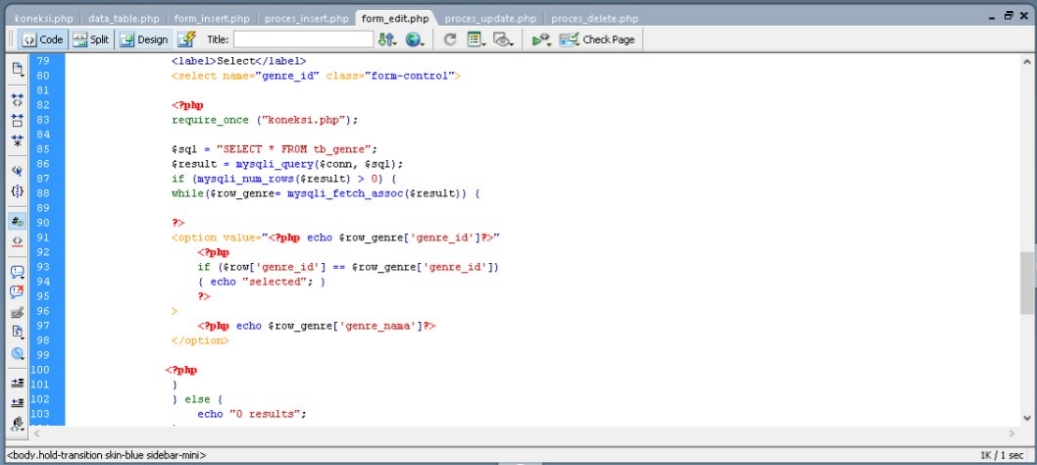Click the horizontal scrollbar right arrow
Viewport: 1037px width, 465px height.
pos(1011,434)
